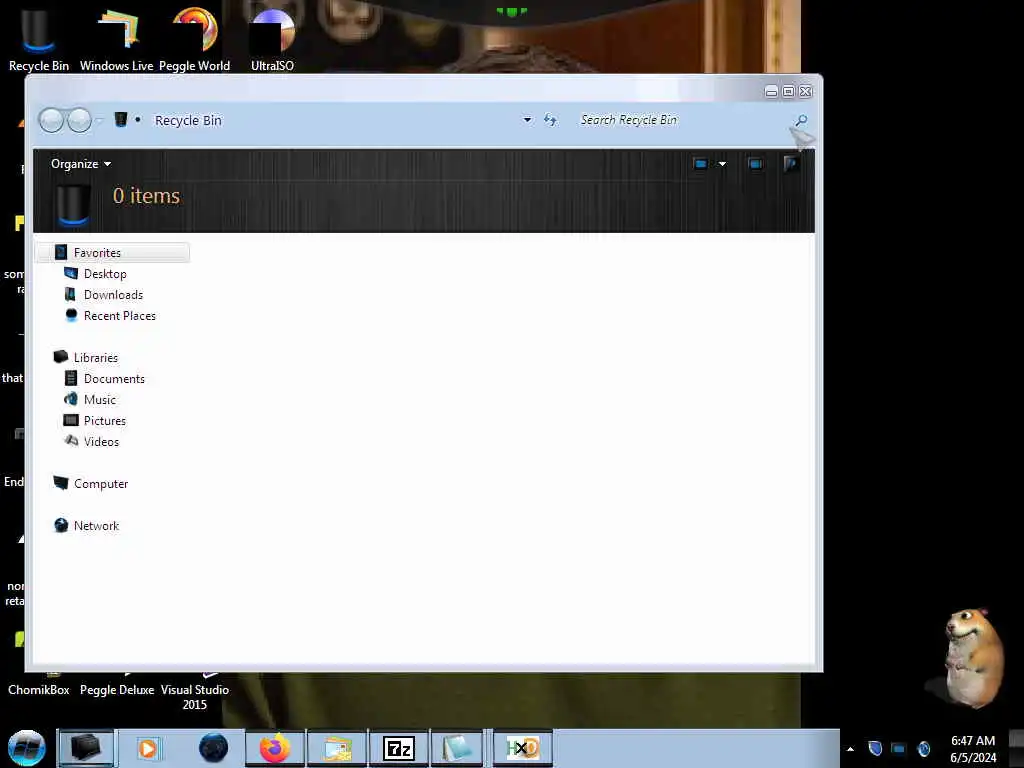Click the Desktop icon in Favorites
This screenshot has width=1024, height=768.
[x=71, y=273]
